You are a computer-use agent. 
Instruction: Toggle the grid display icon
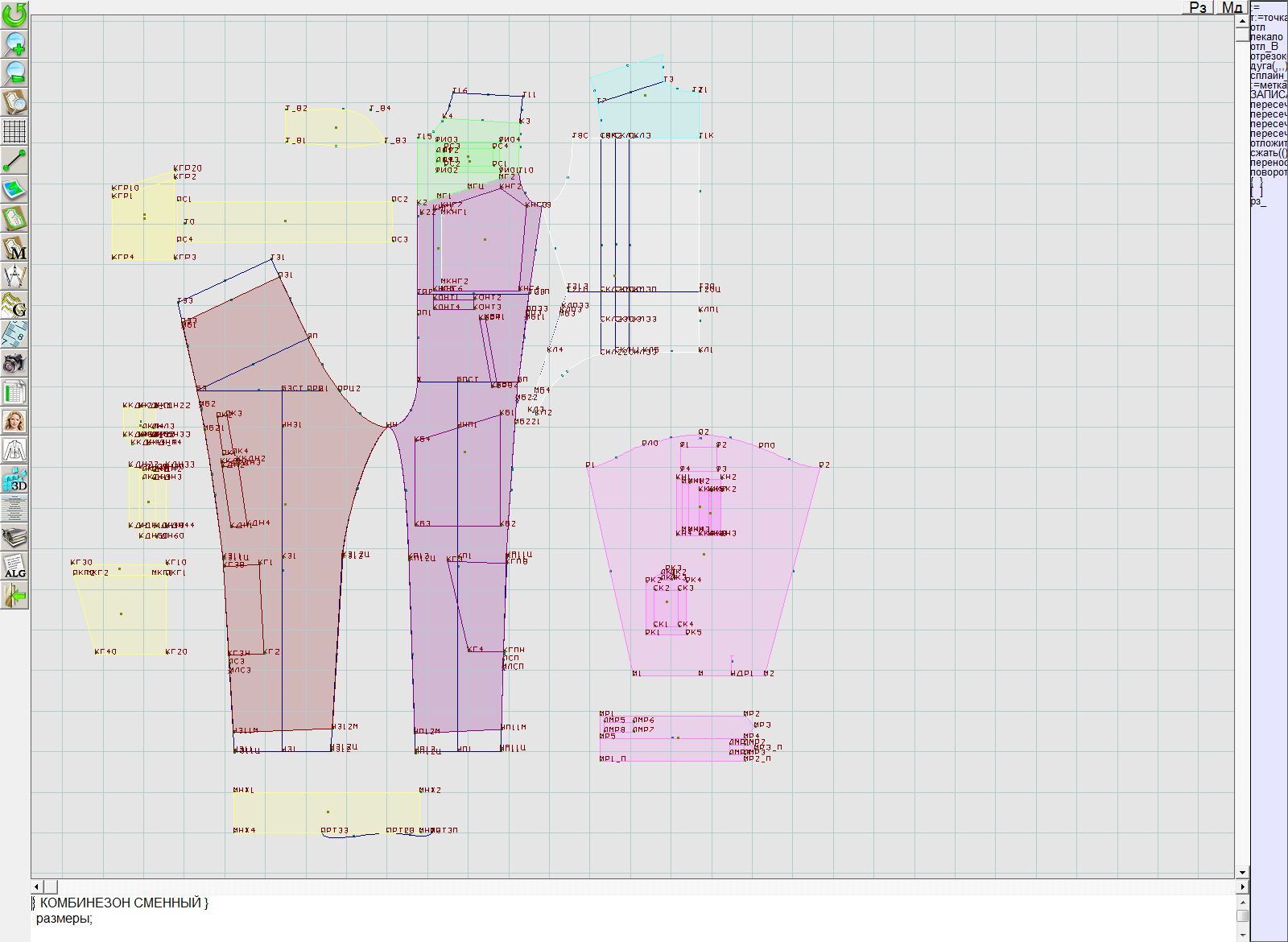14,130
